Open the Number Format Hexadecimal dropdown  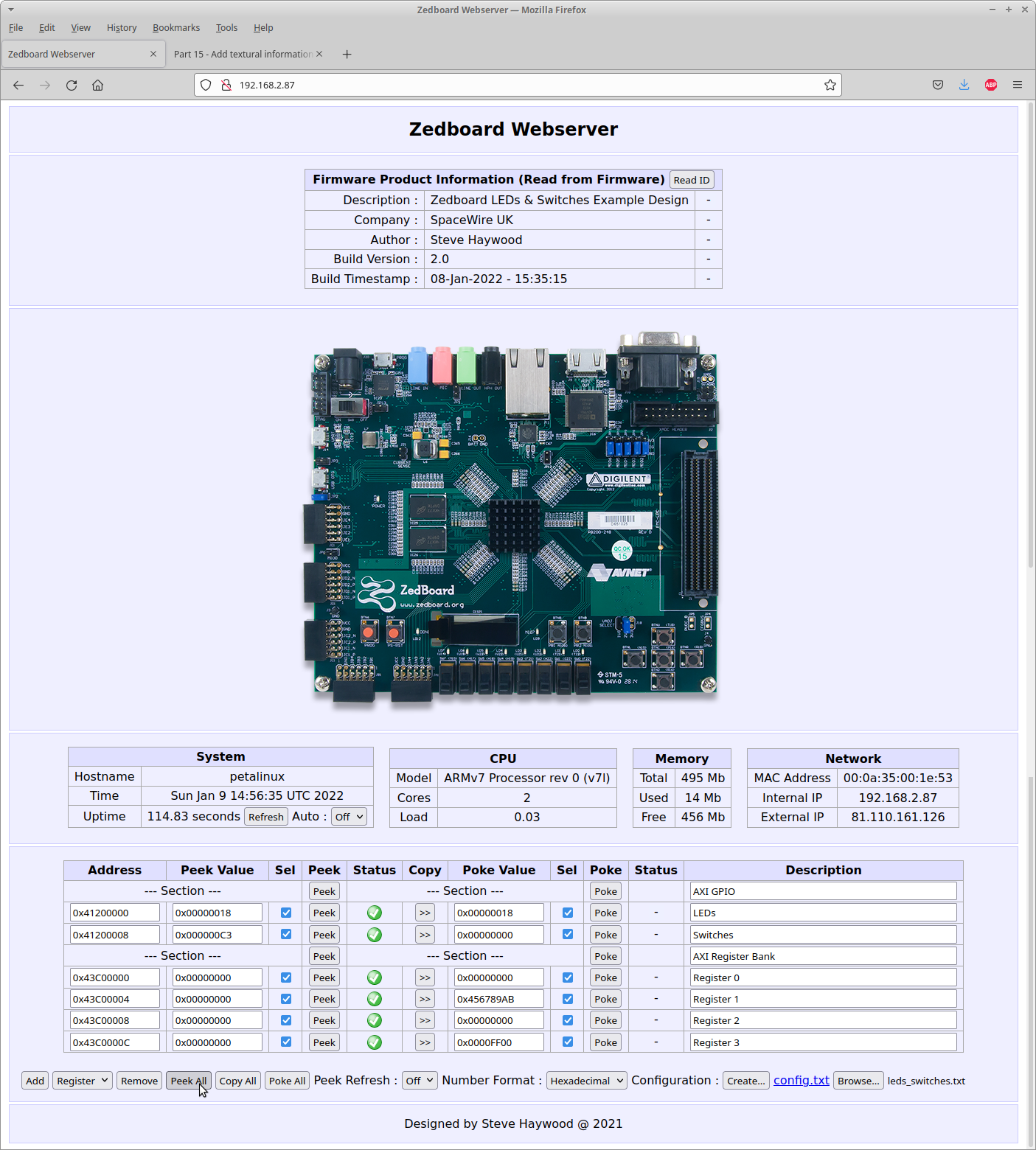[x=587, y=1081]
